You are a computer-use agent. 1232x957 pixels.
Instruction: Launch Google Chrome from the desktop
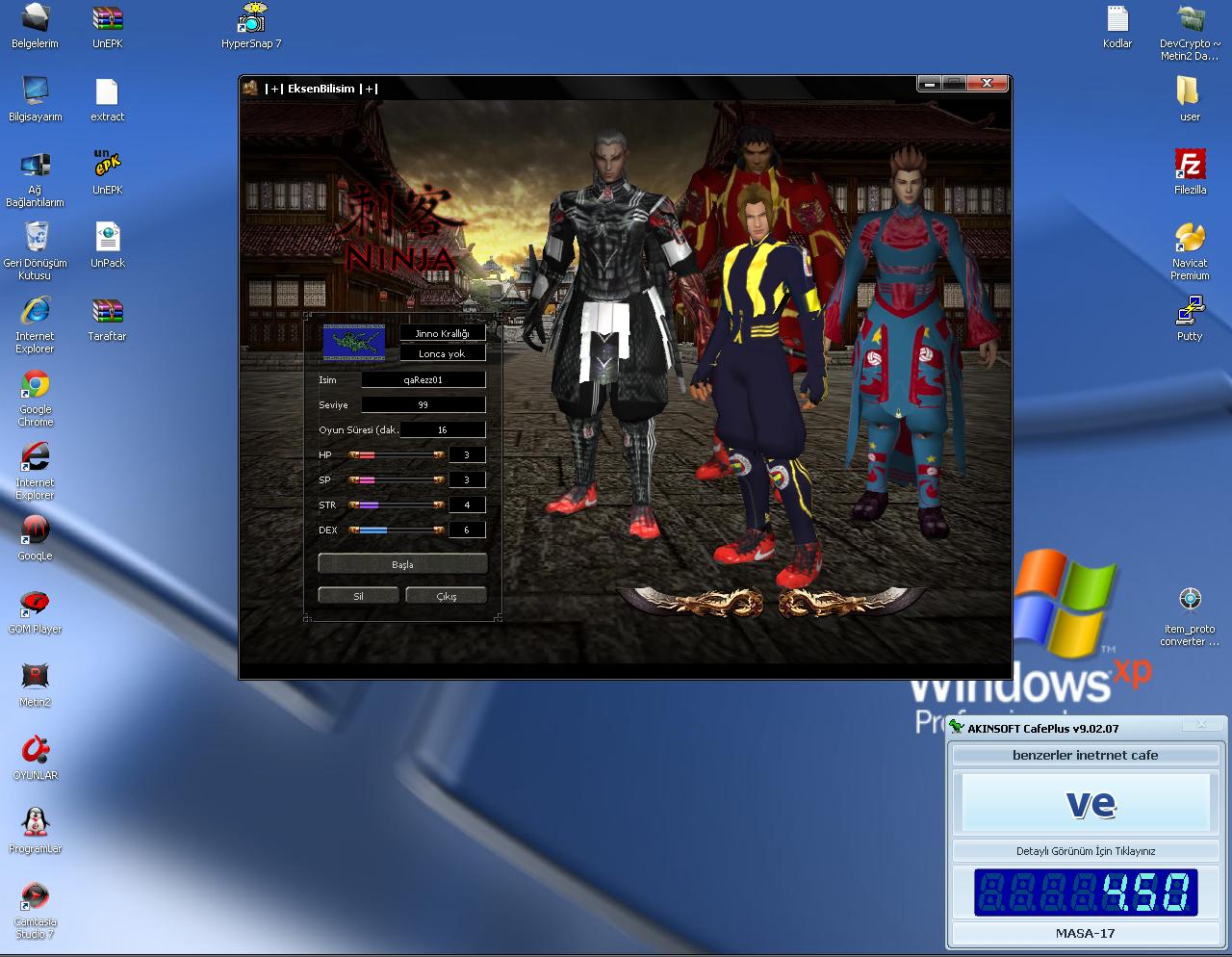tap(35, 399)
